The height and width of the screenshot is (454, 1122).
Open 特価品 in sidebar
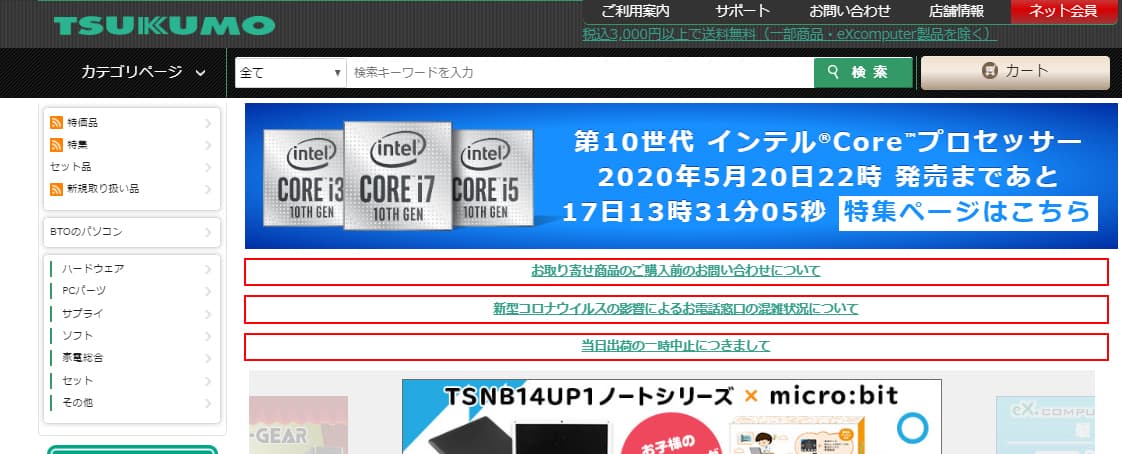[x=132, y=122]
